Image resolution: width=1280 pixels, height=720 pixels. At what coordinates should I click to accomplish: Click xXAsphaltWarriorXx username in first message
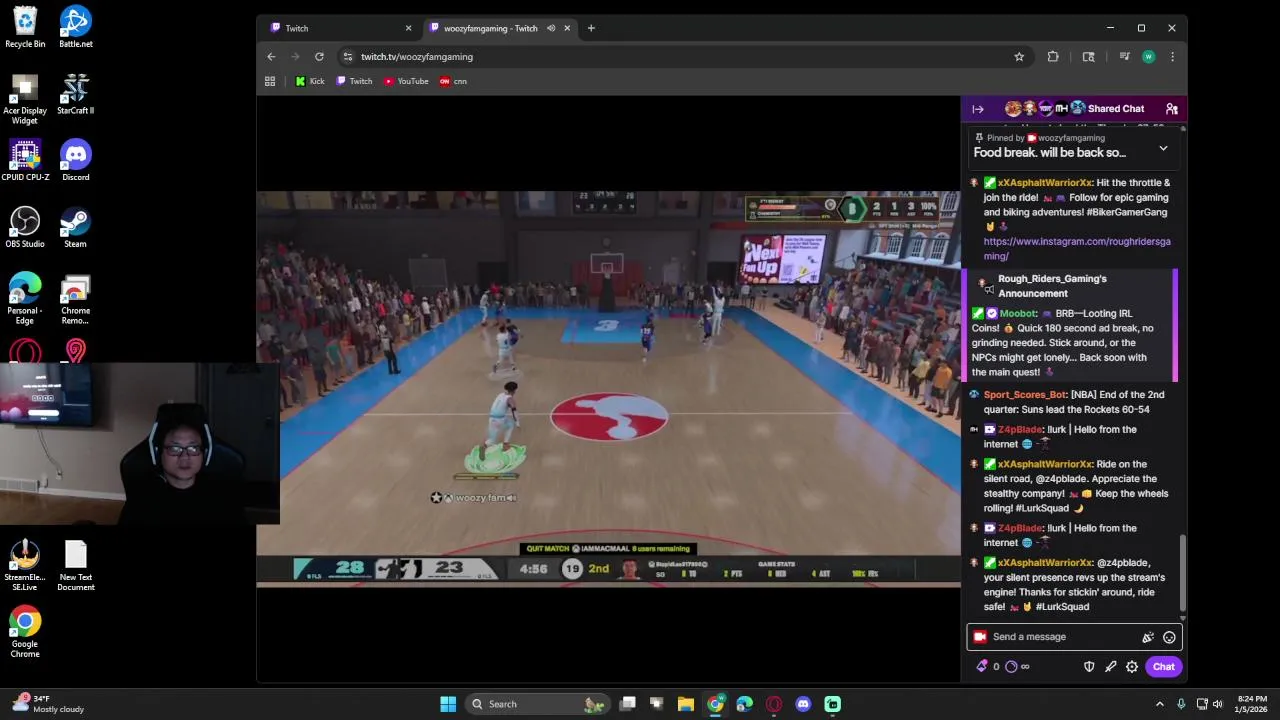pos(1044,183)
